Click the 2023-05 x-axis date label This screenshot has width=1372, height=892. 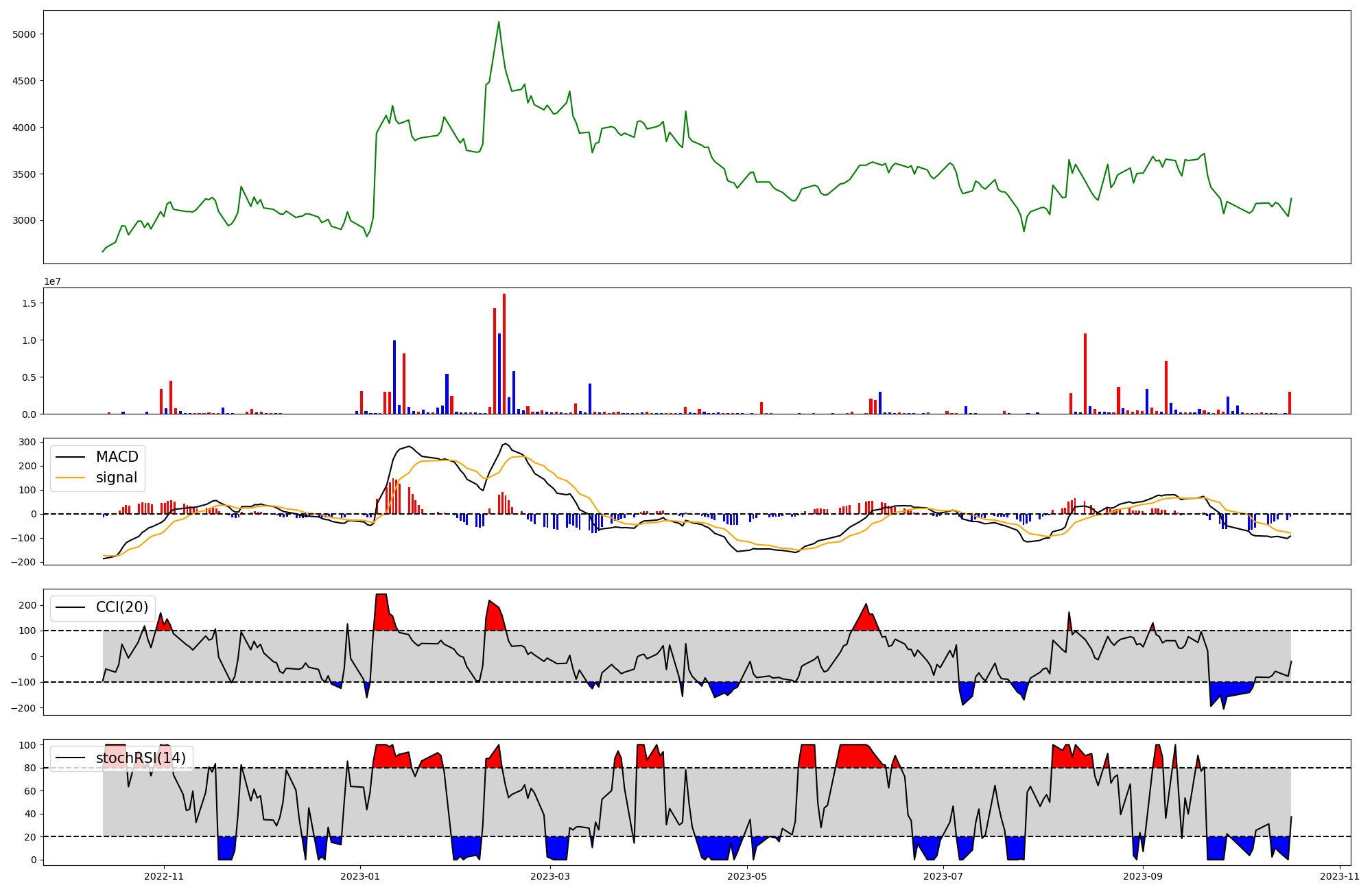coord(746,876)
